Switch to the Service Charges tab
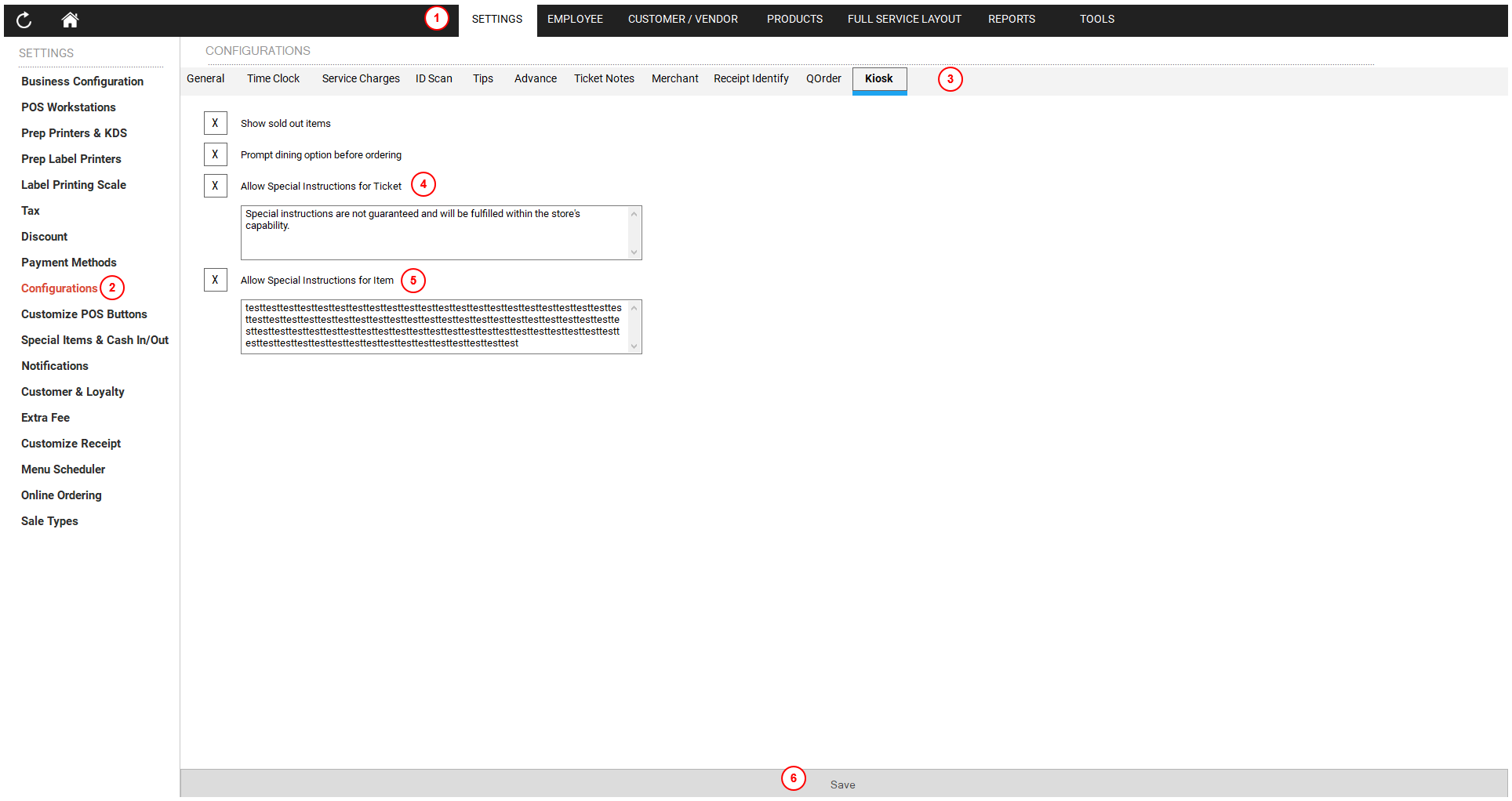1512x801 pixels. click(x=361, y=79)
